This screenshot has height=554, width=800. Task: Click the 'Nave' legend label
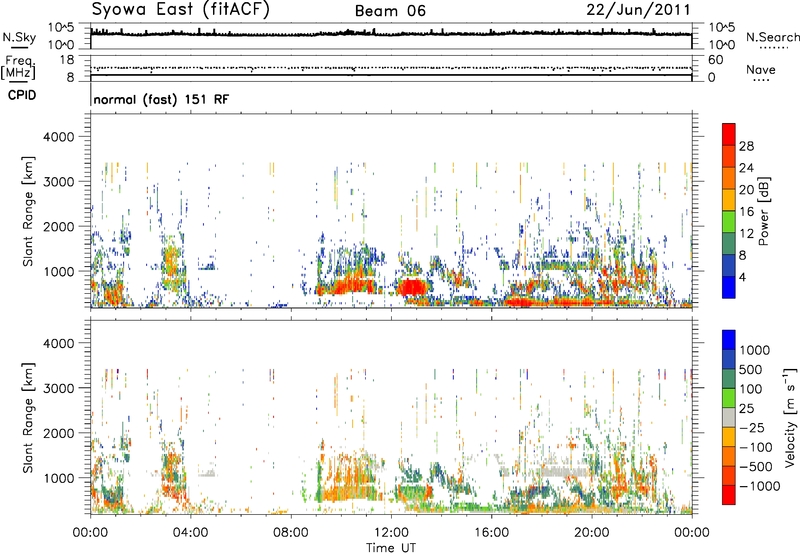point(761,69)
